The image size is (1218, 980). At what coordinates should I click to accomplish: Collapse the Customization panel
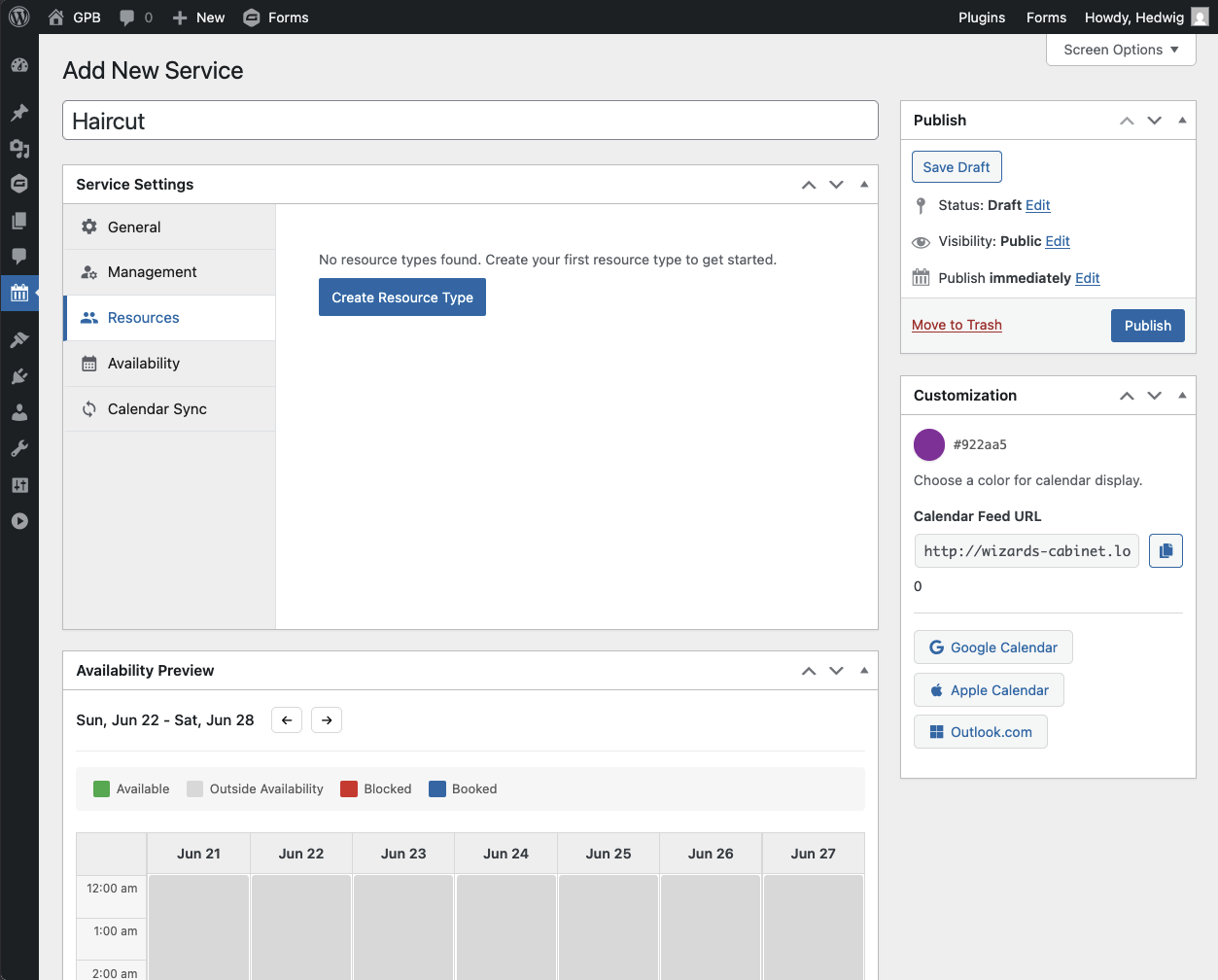(x=1182, y=396)
